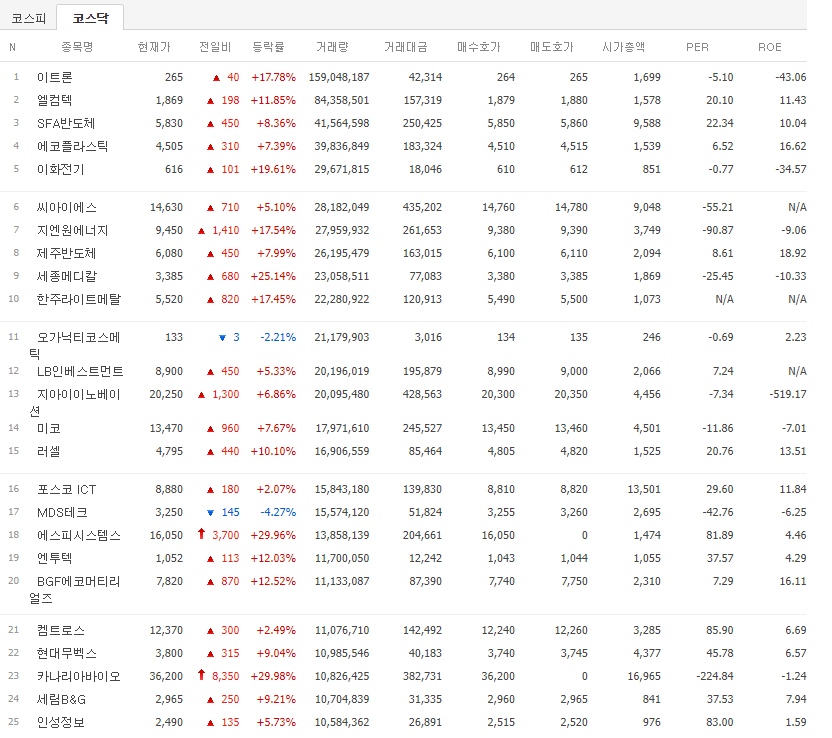
Task: Click the ROE column header
Action: coord(769,47)
